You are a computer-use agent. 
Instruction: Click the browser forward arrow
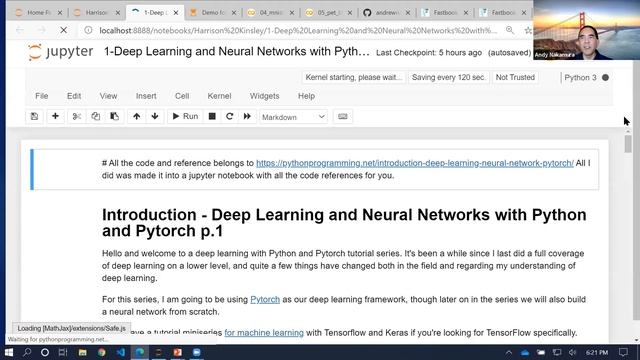pos(41,30)
